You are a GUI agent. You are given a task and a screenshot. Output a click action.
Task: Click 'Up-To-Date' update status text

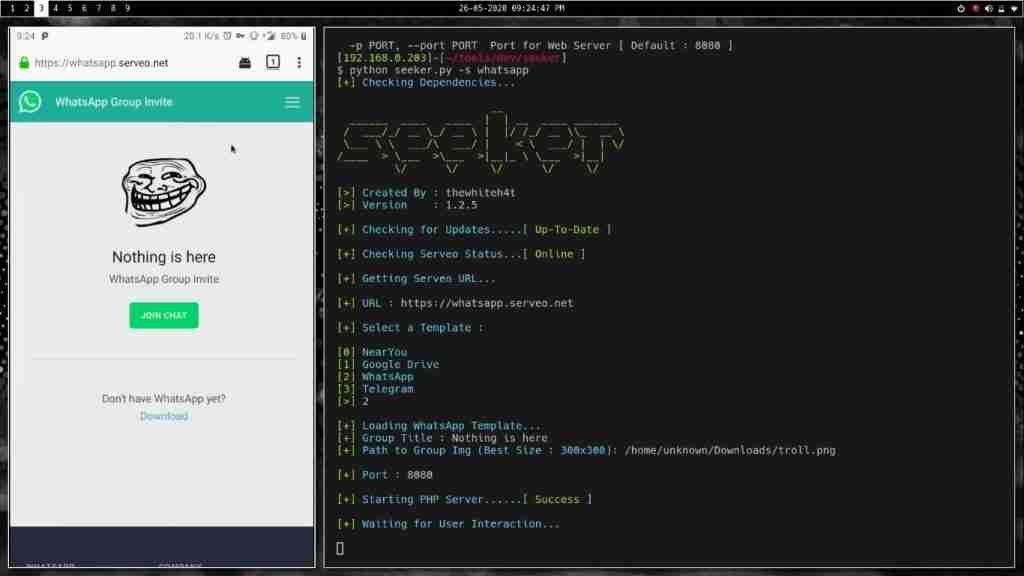point(567,230)
